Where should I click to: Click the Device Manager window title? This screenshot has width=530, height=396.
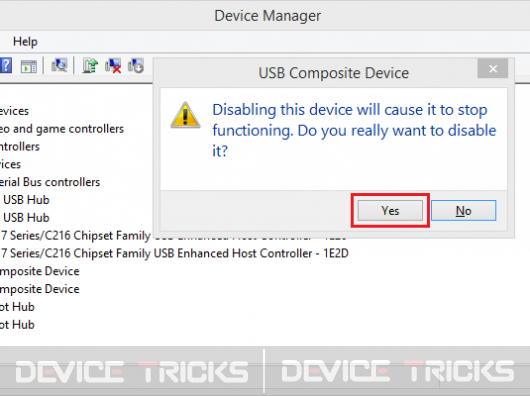coord(268,16)
